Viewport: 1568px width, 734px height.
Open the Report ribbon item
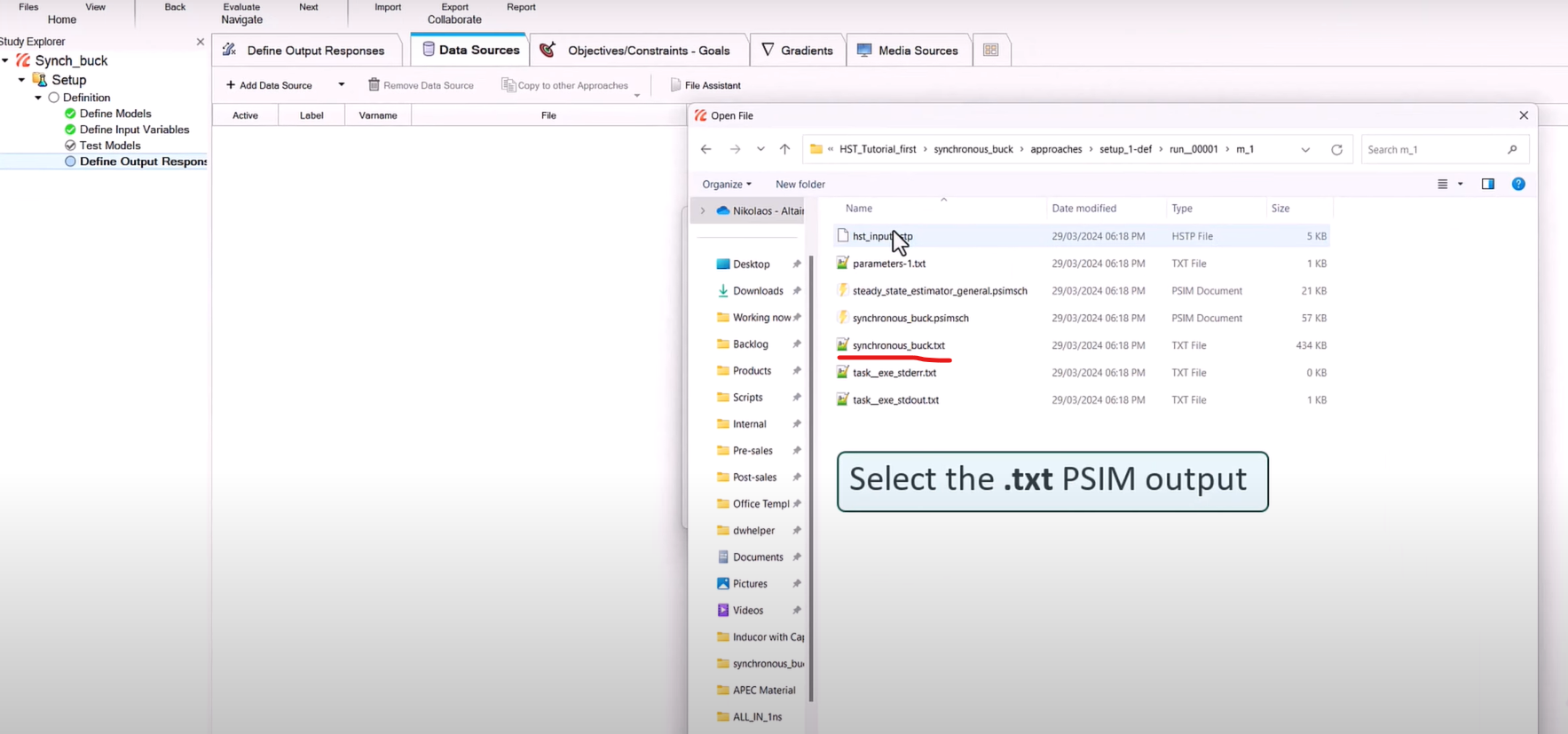tap(521, 7)
